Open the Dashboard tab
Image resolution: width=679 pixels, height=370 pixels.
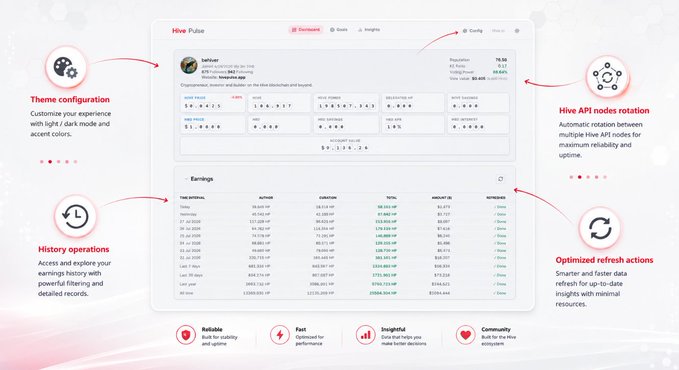(306, 30)
